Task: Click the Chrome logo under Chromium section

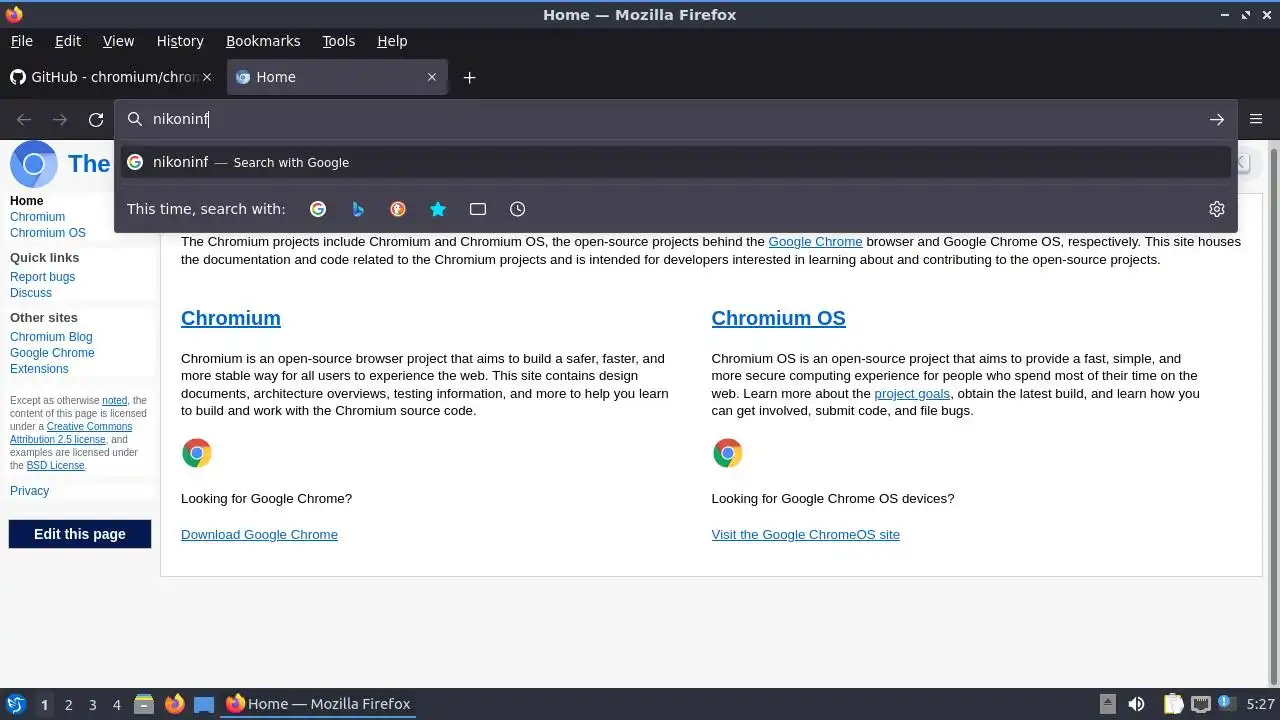Action: (197, 453)
